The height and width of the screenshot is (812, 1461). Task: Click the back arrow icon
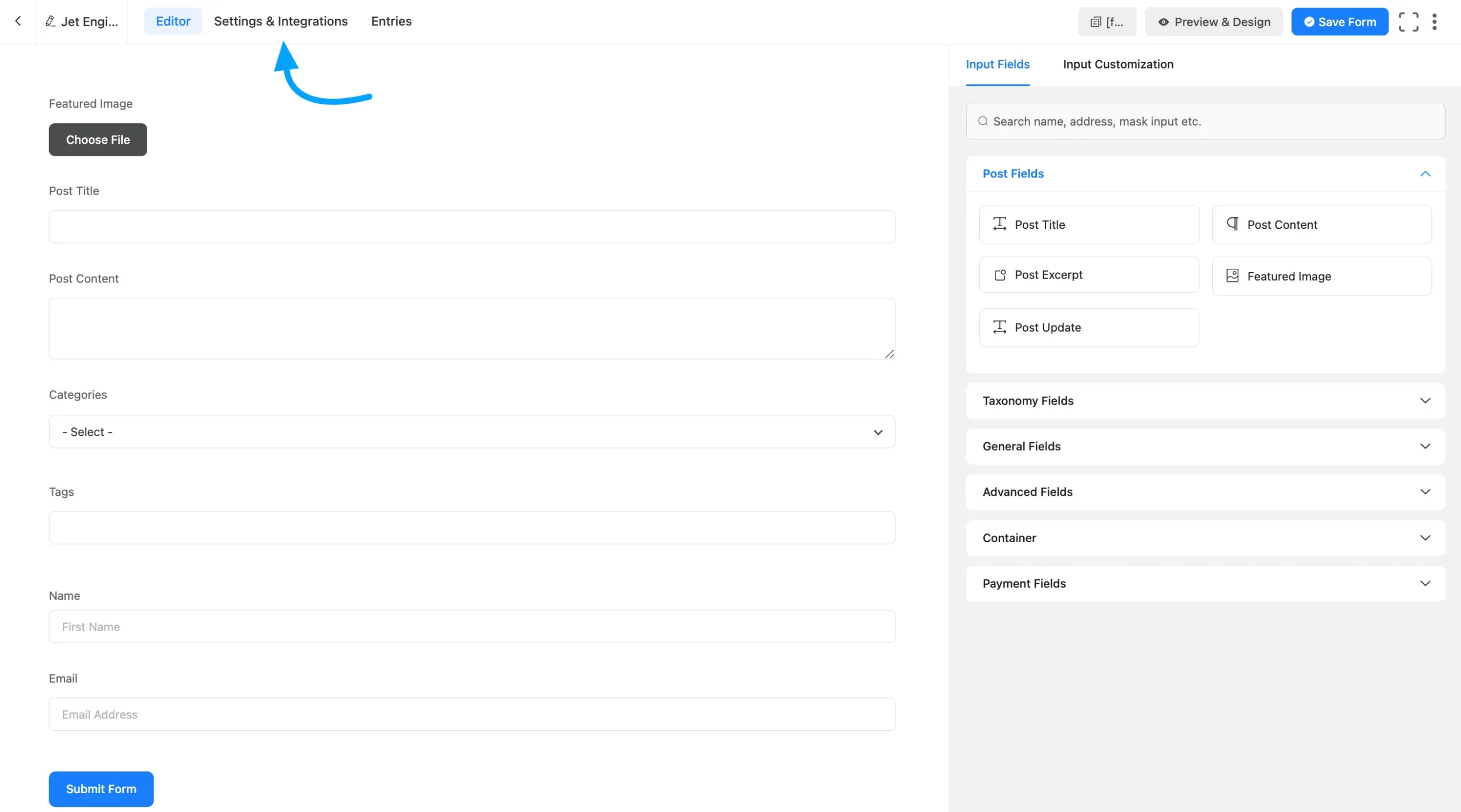[x=18, y=21]
